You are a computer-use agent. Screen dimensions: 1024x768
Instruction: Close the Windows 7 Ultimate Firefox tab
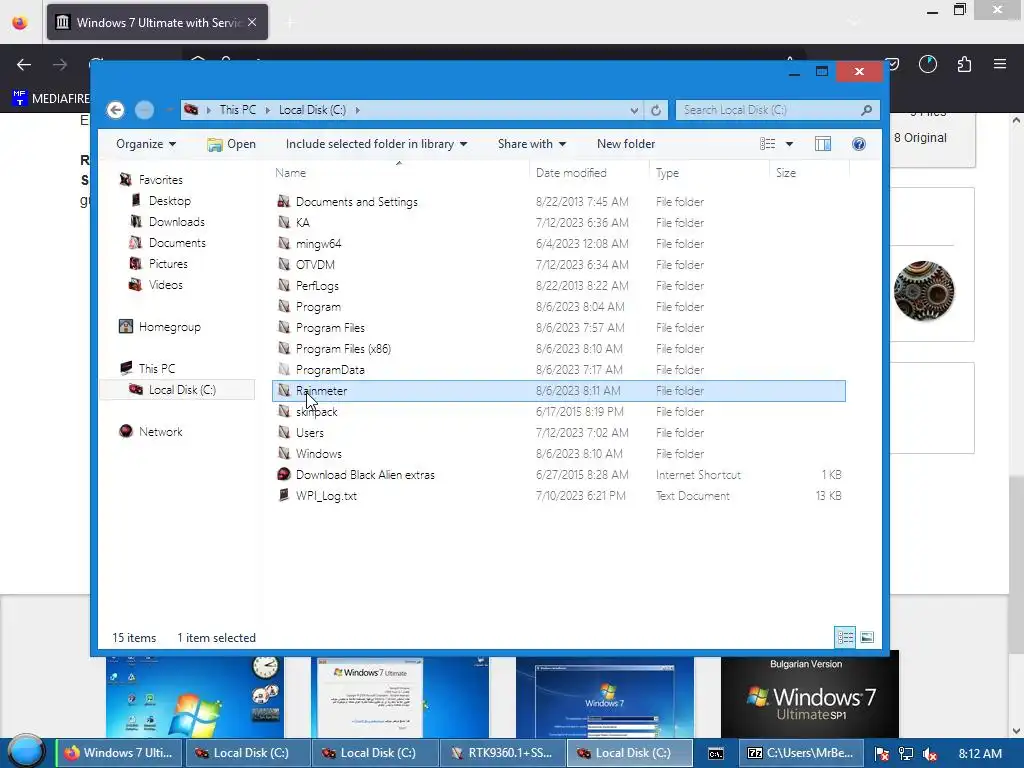click(252, 22)
